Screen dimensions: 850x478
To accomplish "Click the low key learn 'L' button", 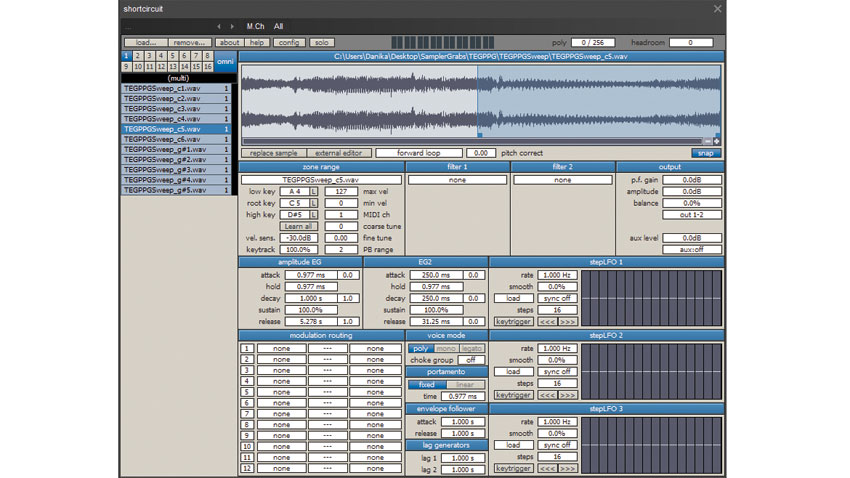I will pos(313,191).
